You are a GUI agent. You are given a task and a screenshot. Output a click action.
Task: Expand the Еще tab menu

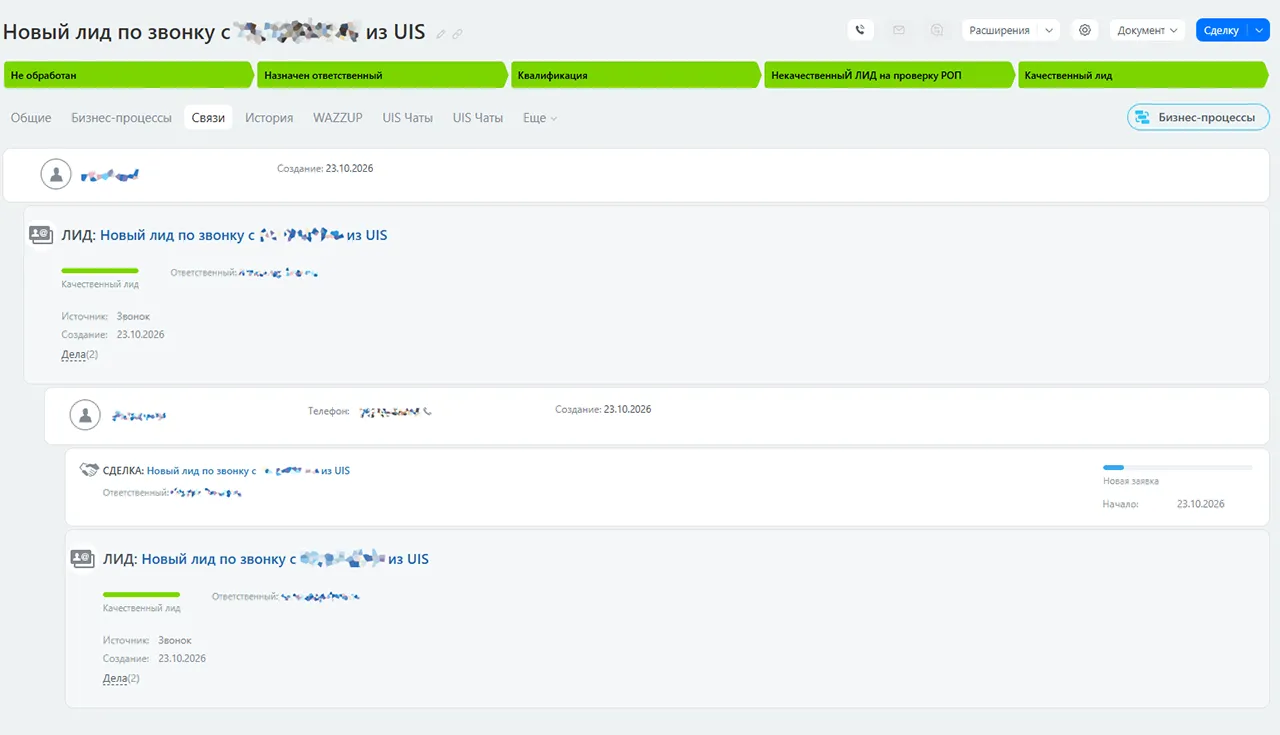[x=540, y=118]
